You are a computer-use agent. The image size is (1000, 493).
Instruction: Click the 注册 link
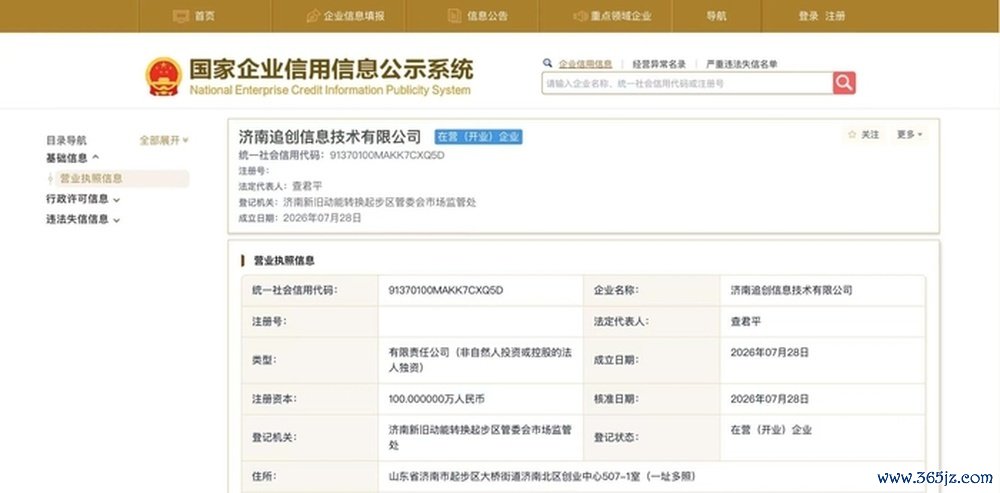(835, 16)
